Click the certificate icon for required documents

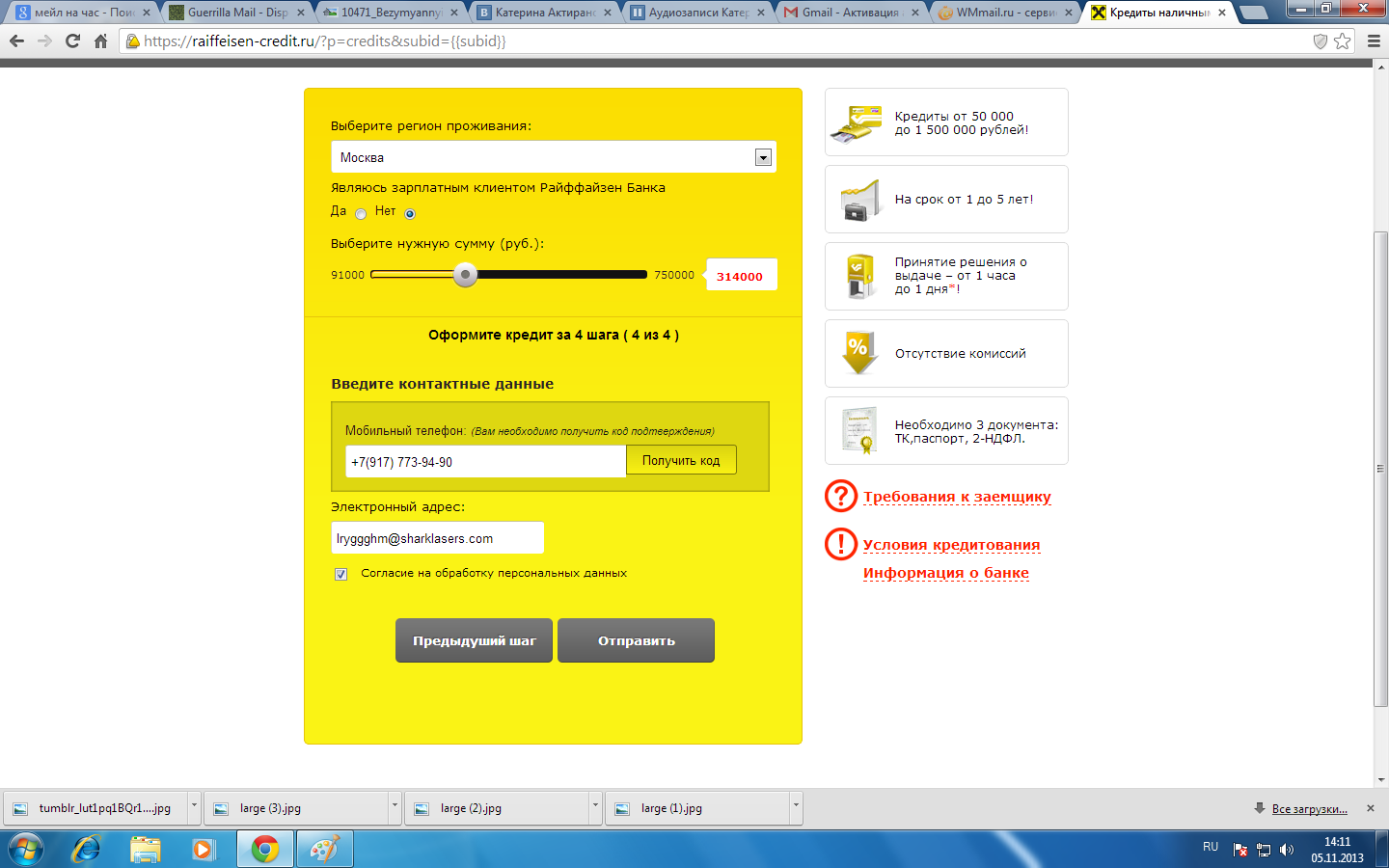click(x=858, y=430)
